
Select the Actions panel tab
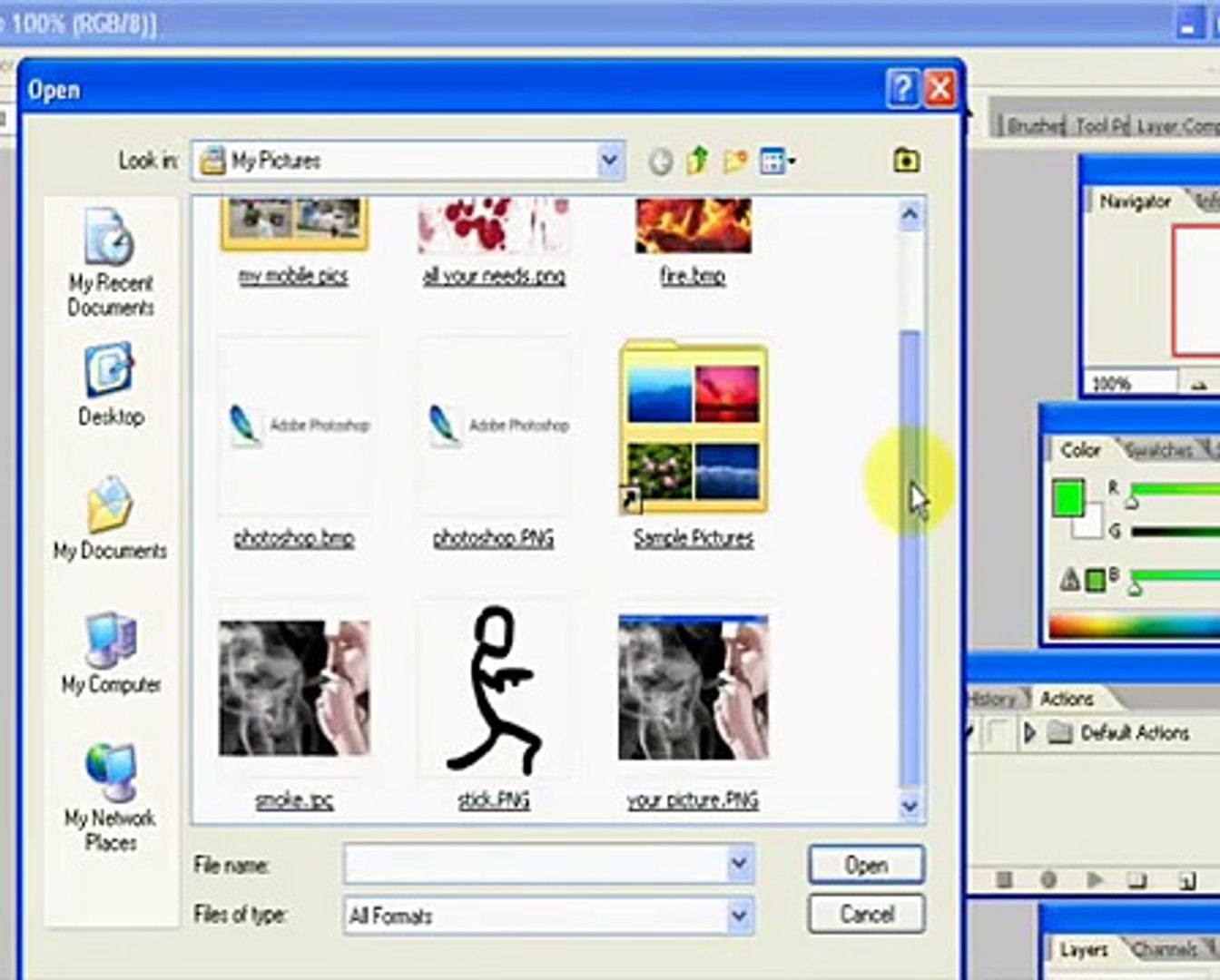coord(1067,699)
